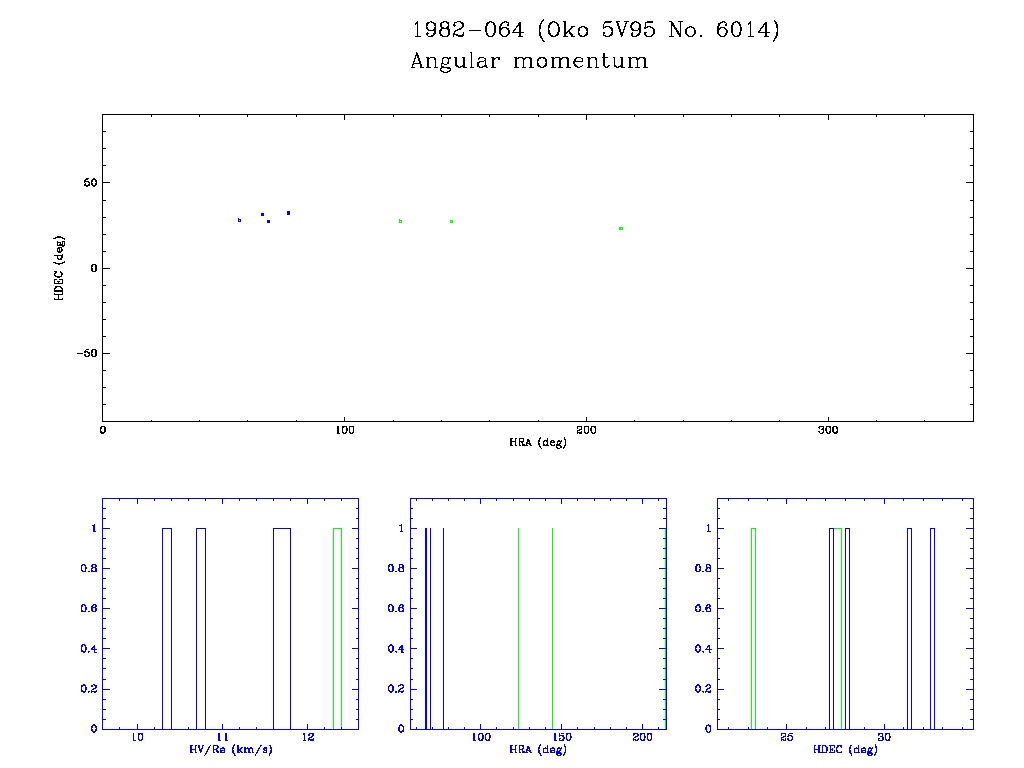Screen dimensions: 1024x768
Task: Click the "HRA (deg)" x-axis label under the scatter plot
Action: 537,443
